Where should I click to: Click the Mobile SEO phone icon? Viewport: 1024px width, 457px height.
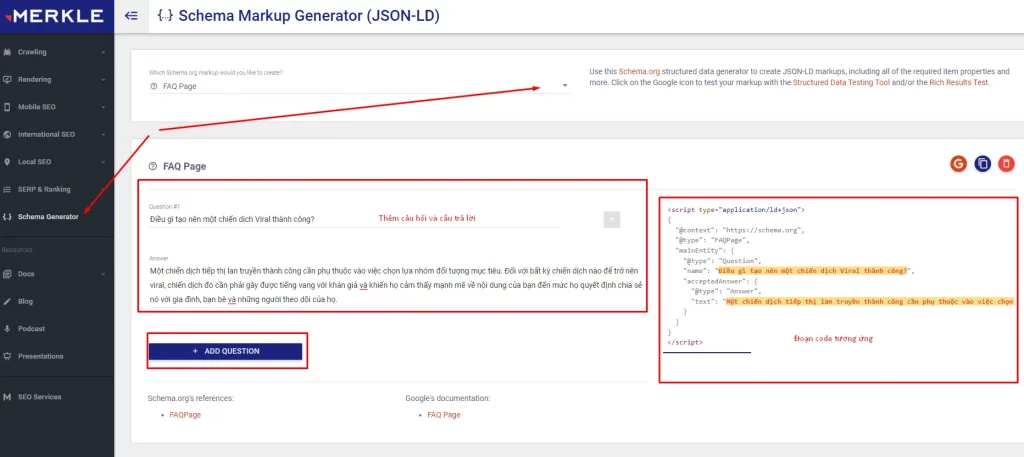pyautogui.click(x=7, y=107)
